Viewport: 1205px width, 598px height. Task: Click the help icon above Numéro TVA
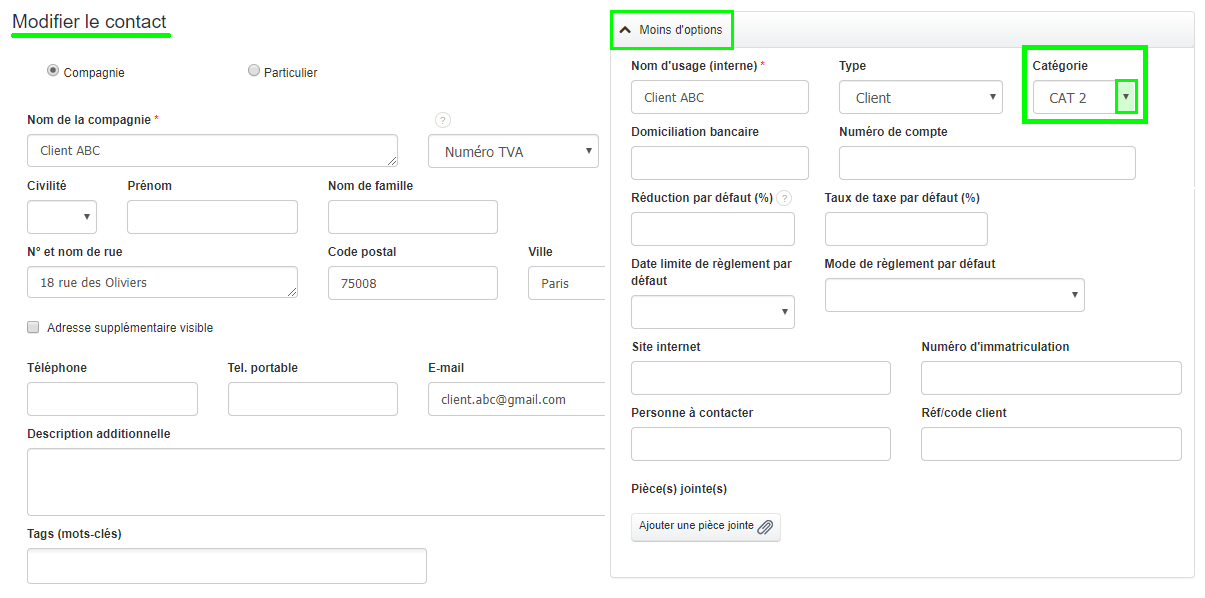click(443, 120)
